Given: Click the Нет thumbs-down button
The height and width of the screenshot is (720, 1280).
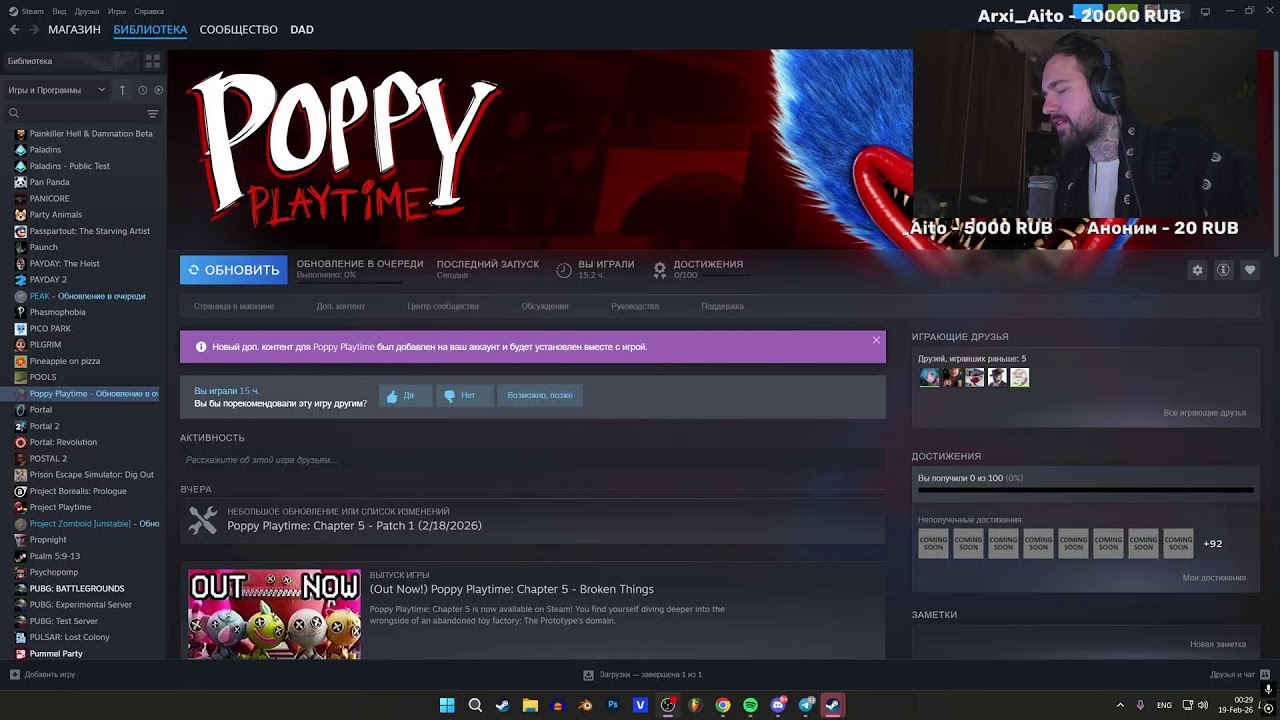Looking at the screenshot, I should coord(465,396).
